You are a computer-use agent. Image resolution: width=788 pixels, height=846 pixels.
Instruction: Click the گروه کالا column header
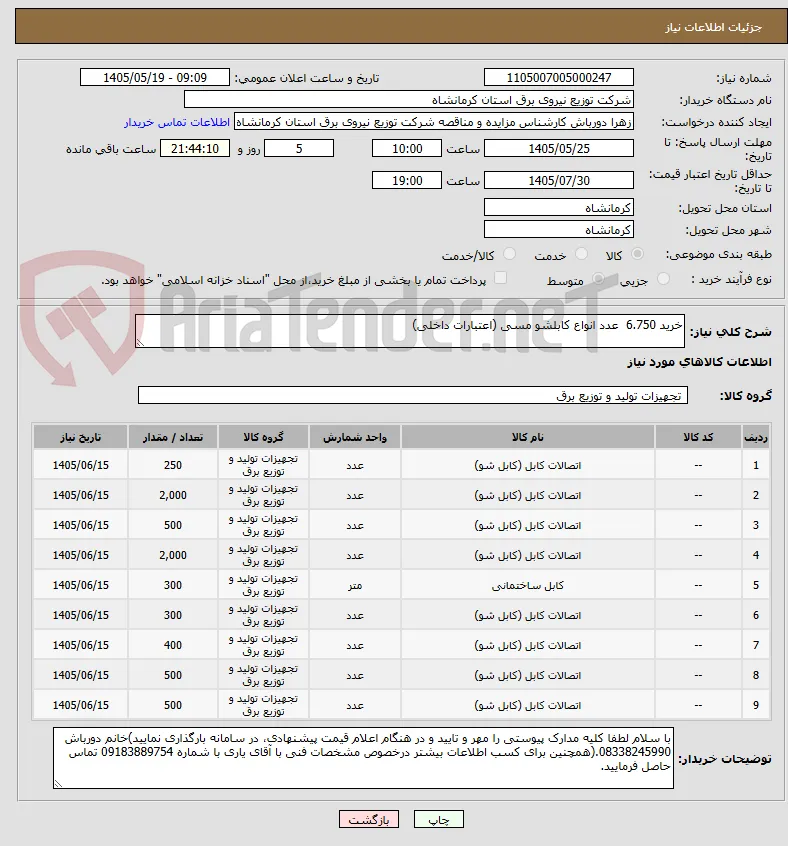[263, 437]
